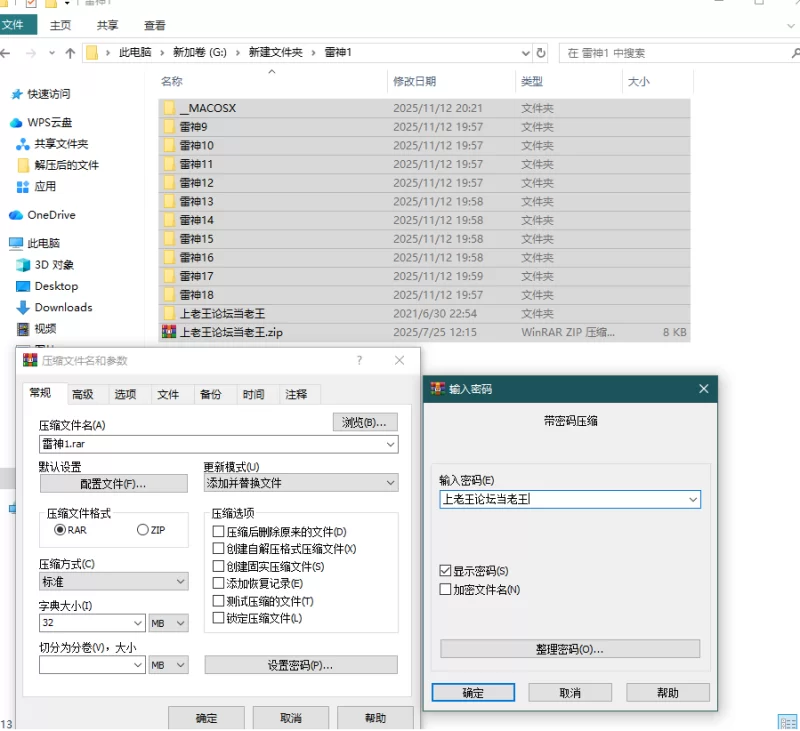Click the __MACOSX folder icon
Viewport: 800px width, 731px height.
pyautogui.click(x=169, y=108)
